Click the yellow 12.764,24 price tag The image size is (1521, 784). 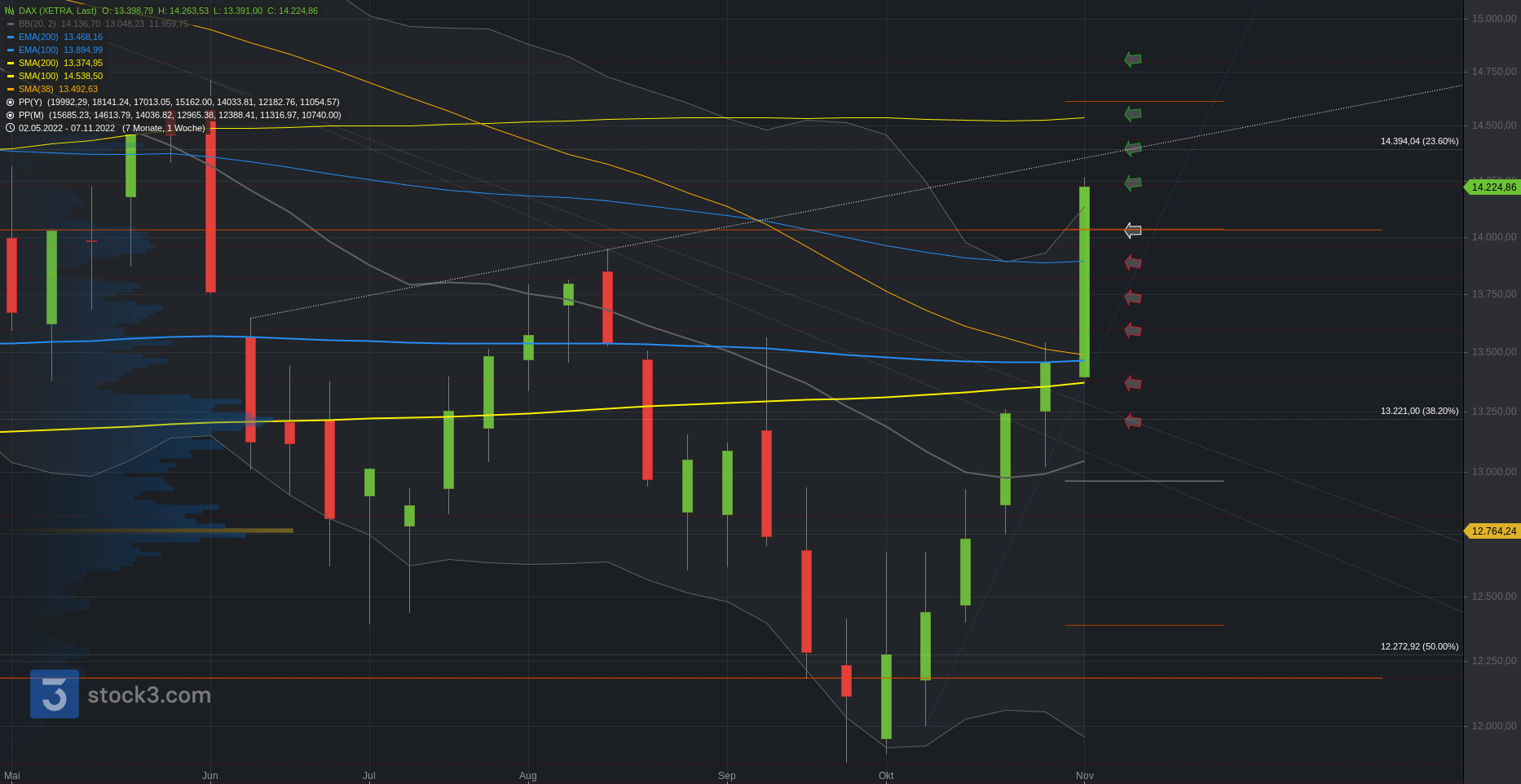point(1493,531)
